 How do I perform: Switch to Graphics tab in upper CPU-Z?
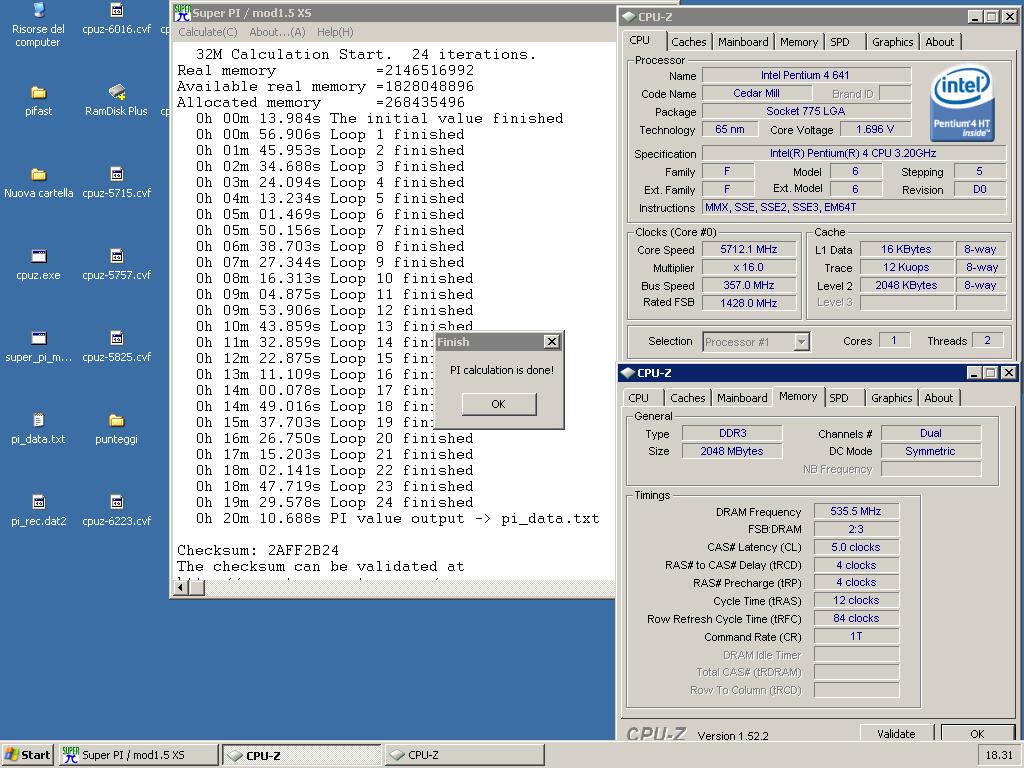893,42
